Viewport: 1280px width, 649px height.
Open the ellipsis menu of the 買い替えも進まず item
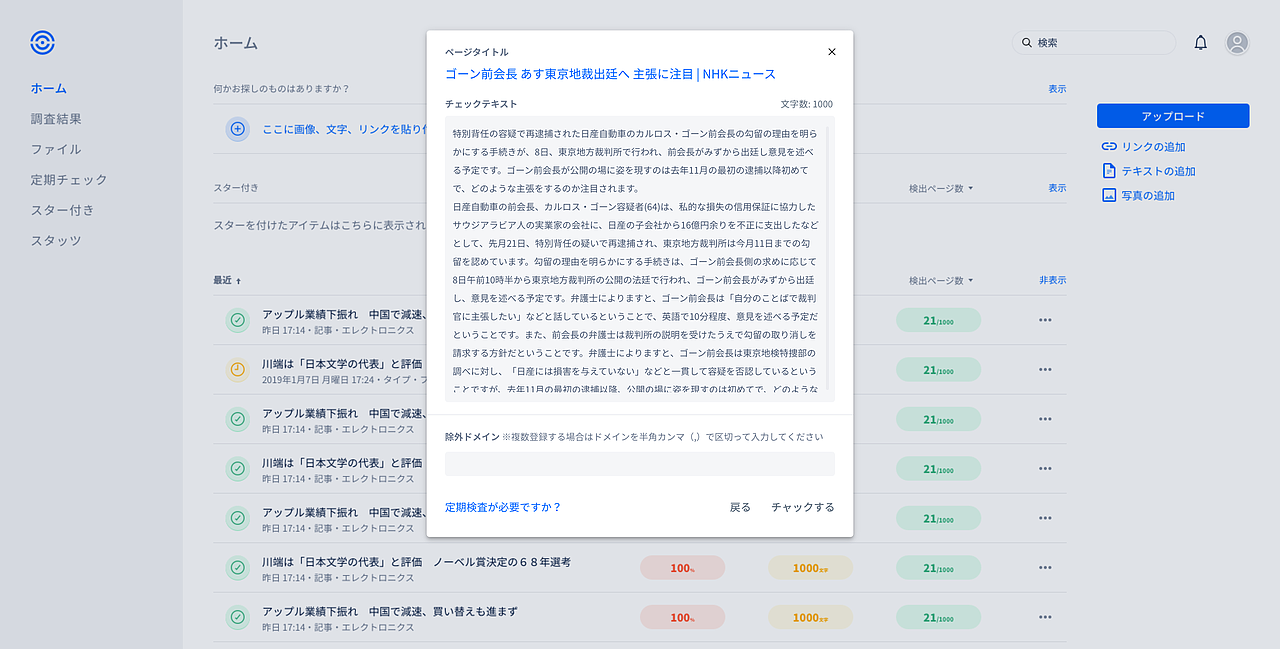1045,617
